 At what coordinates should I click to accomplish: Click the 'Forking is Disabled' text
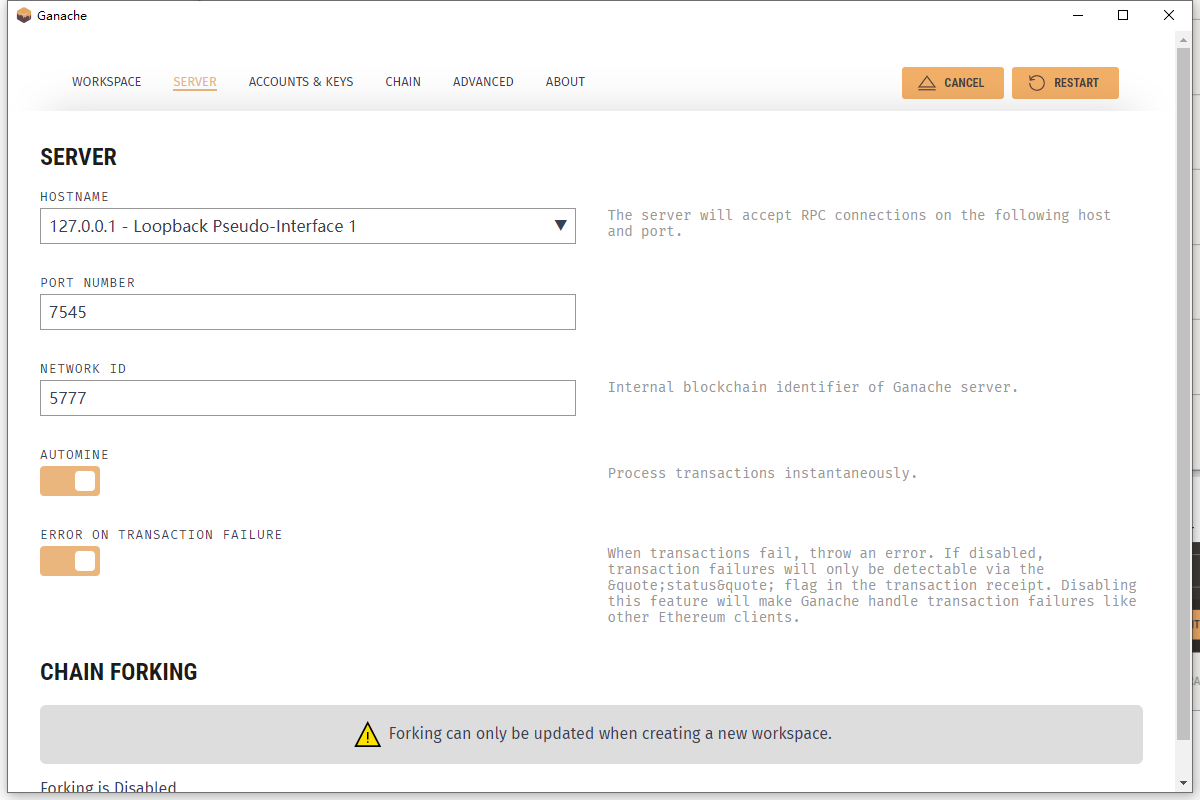108,787
